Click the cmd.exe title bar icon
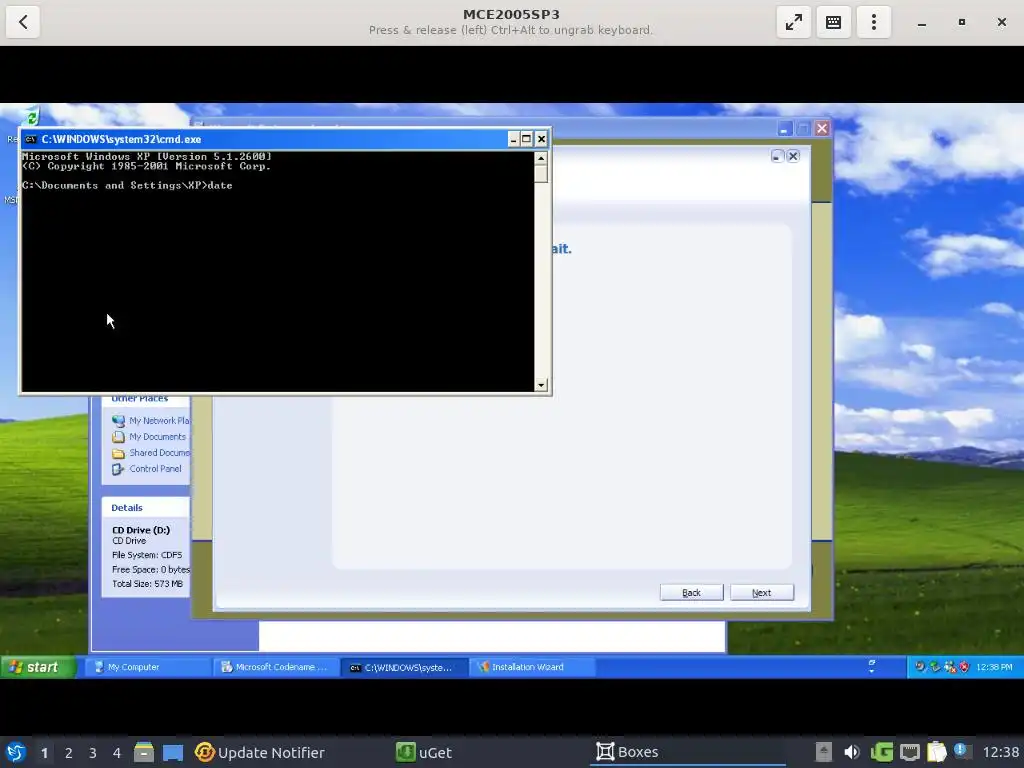 tap(30, 139)
